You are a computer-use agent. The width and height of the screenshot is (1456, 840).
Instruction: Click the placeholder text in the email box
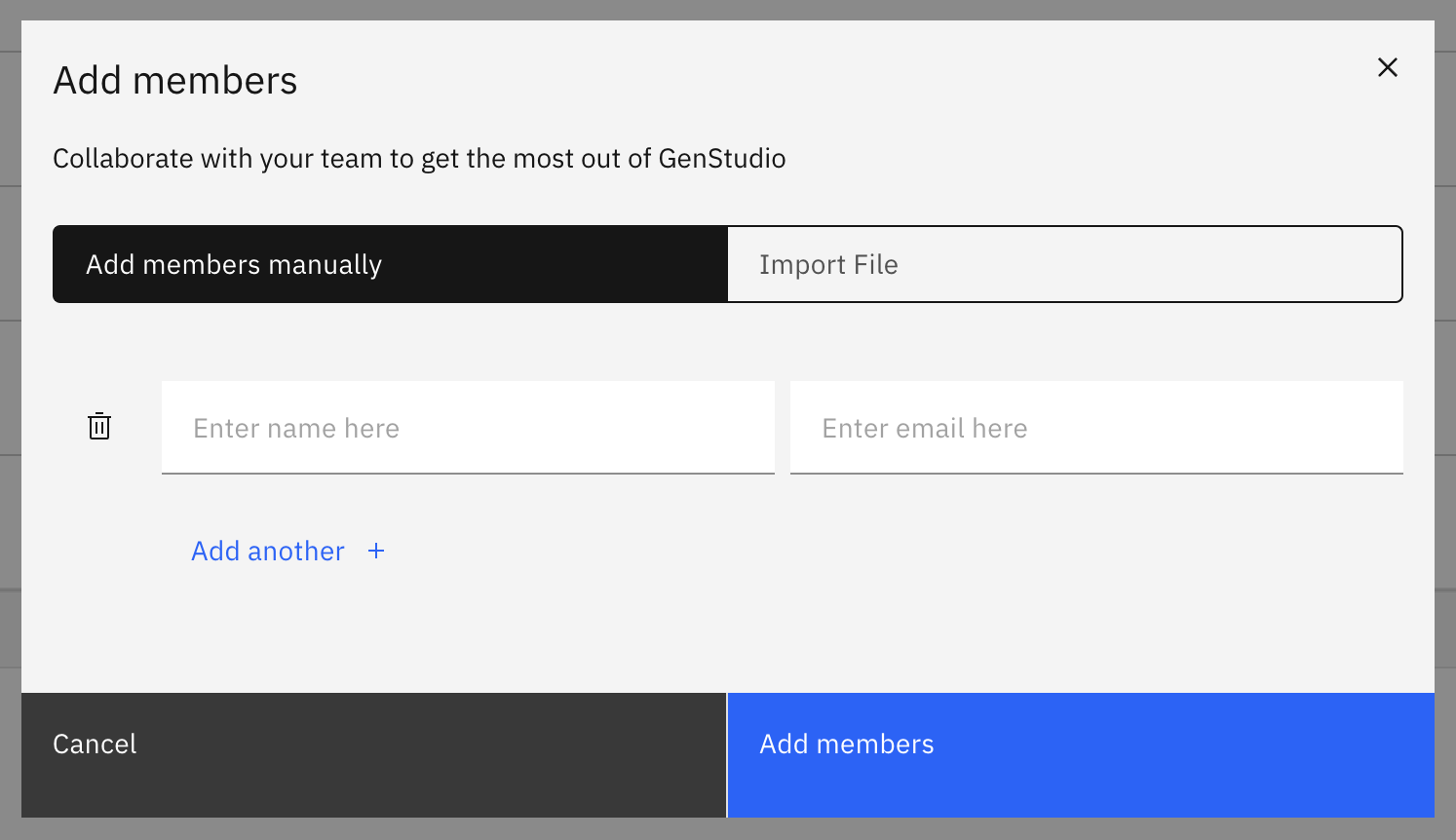point(924,429)
